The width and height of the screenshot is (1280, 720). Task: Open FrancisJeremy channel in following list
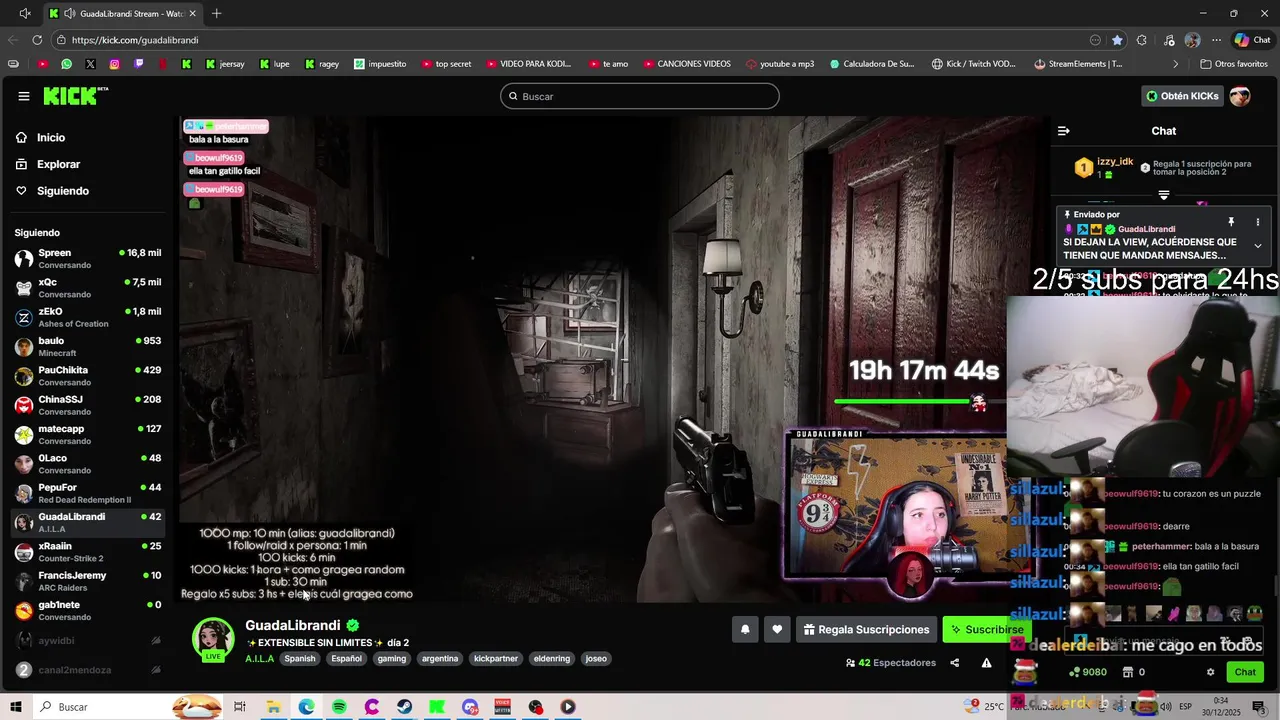pos(88,581)
